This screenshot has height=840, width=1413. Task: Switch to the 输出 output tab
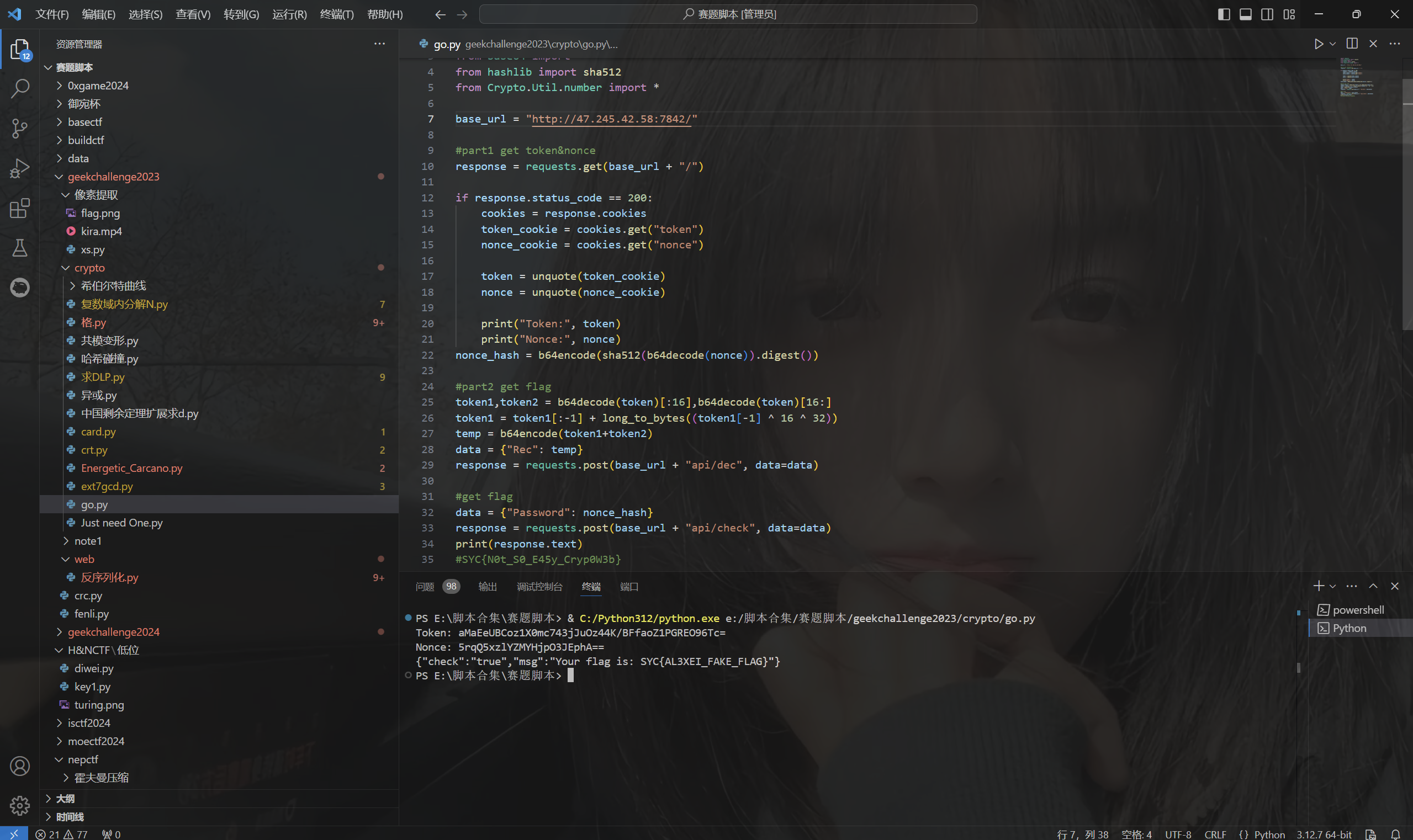coord(488,587)
